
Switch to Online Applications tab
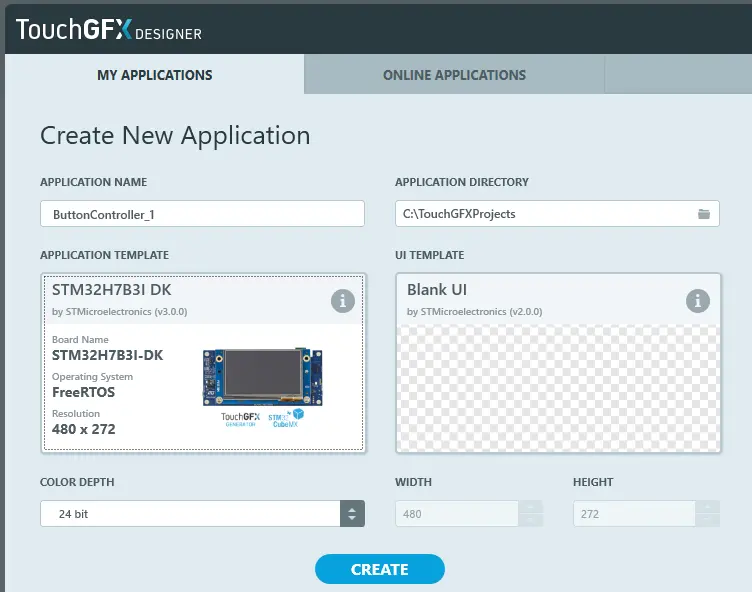(x=454, y=75)
